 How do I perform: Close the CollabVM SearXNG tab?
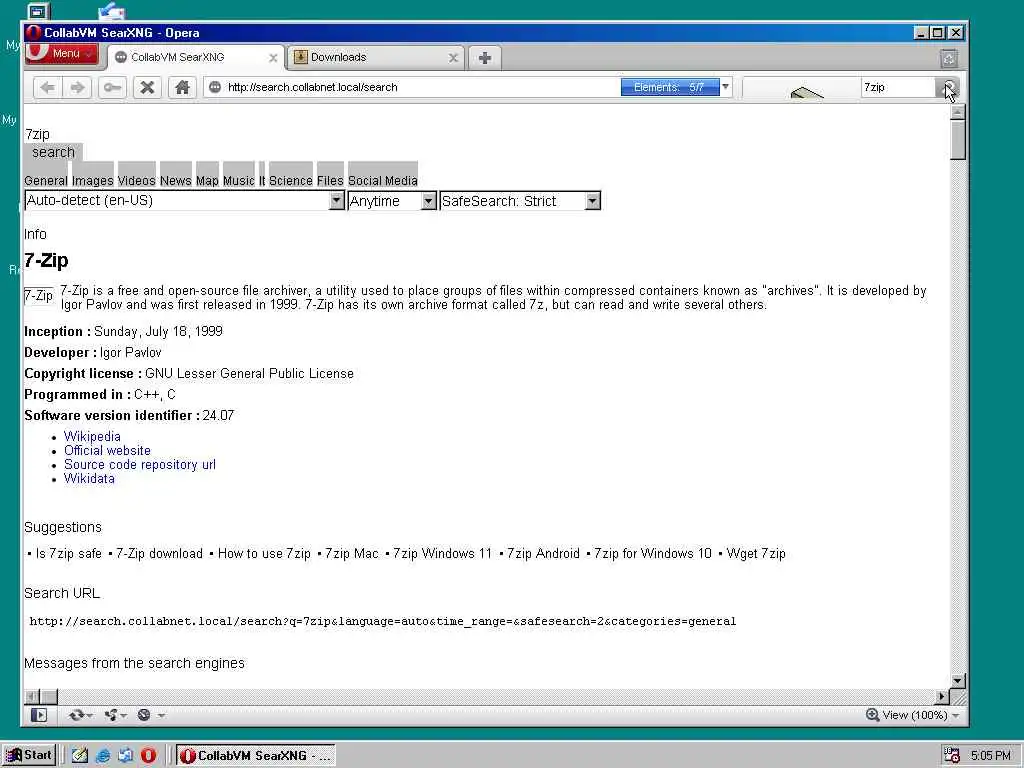coord(273,58)
